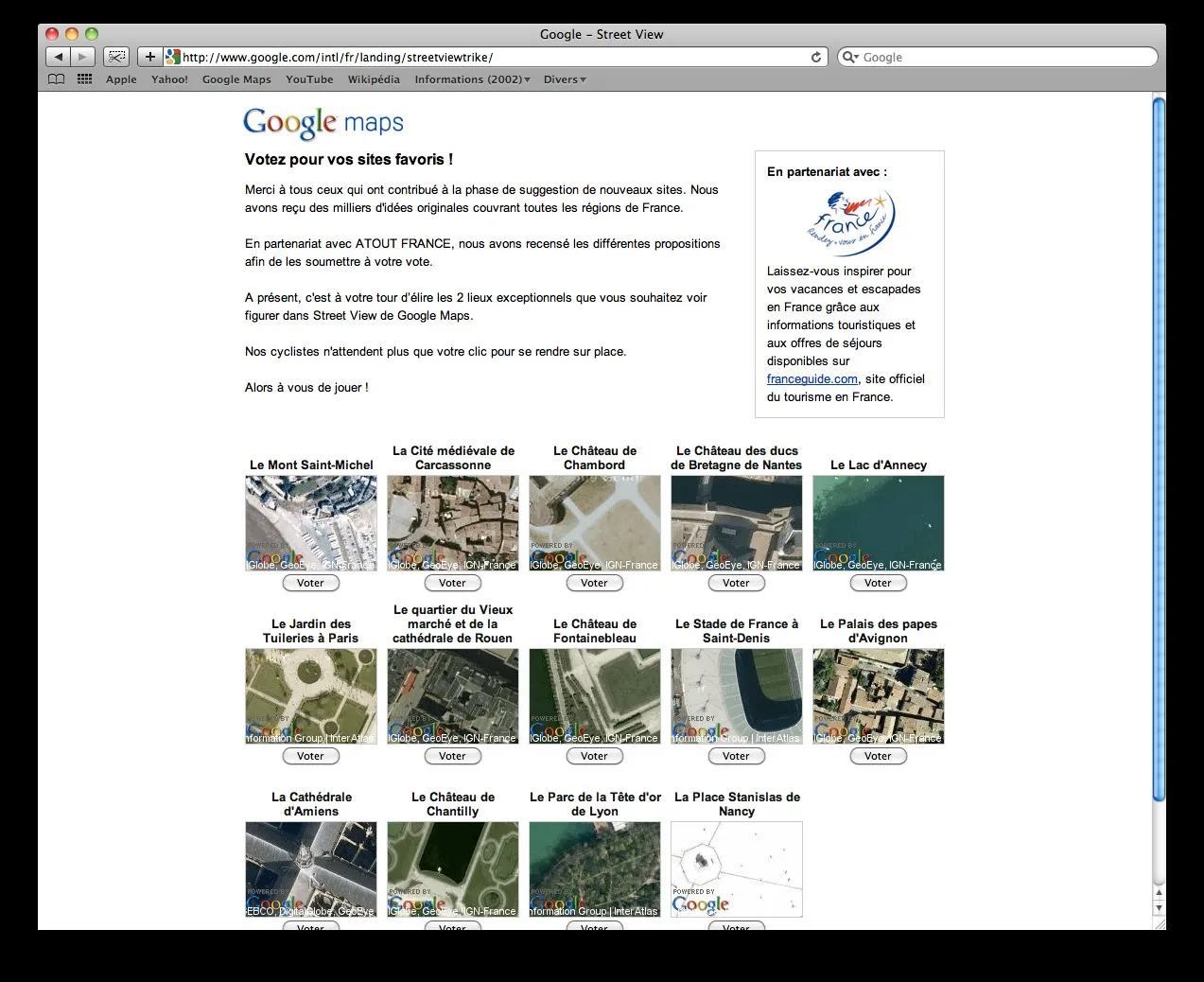
Task: Open Apple bookmark
Action: pyautogui.click(x=121, y=79)
